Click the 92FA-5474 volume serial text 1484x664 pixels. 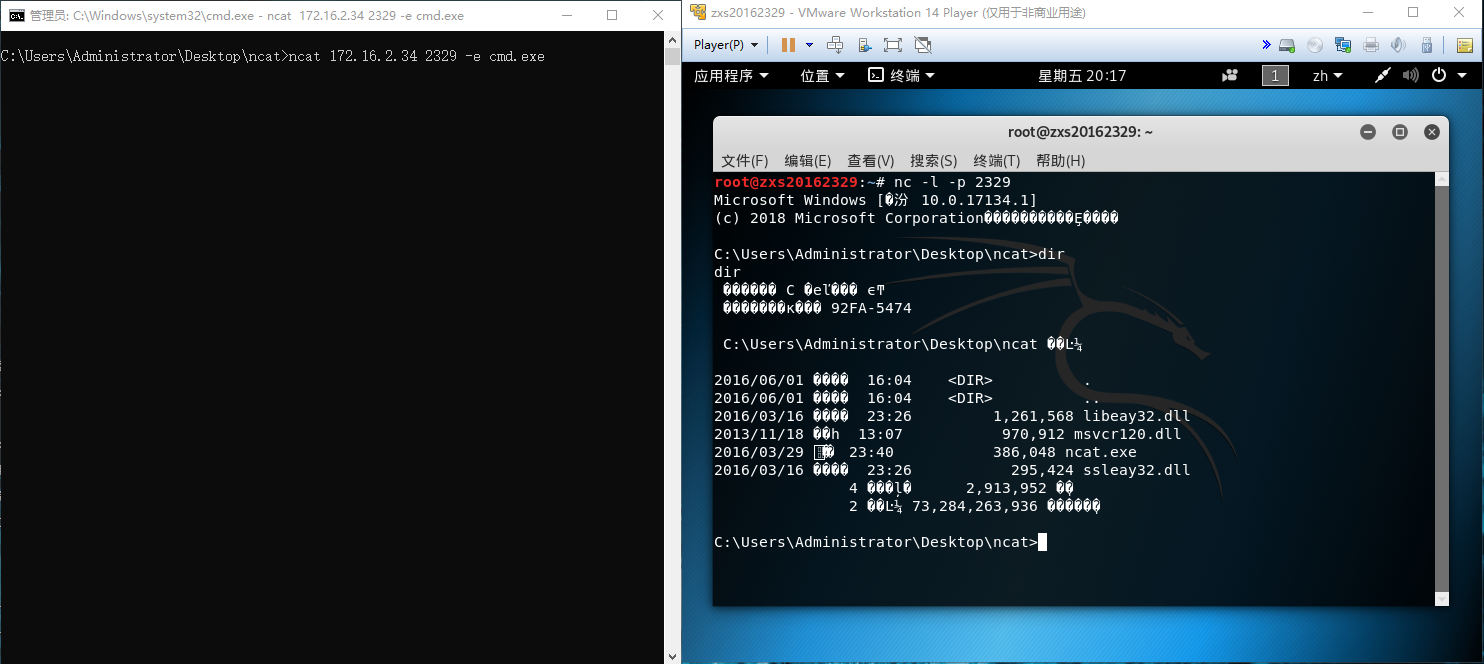tap(871, 308)
